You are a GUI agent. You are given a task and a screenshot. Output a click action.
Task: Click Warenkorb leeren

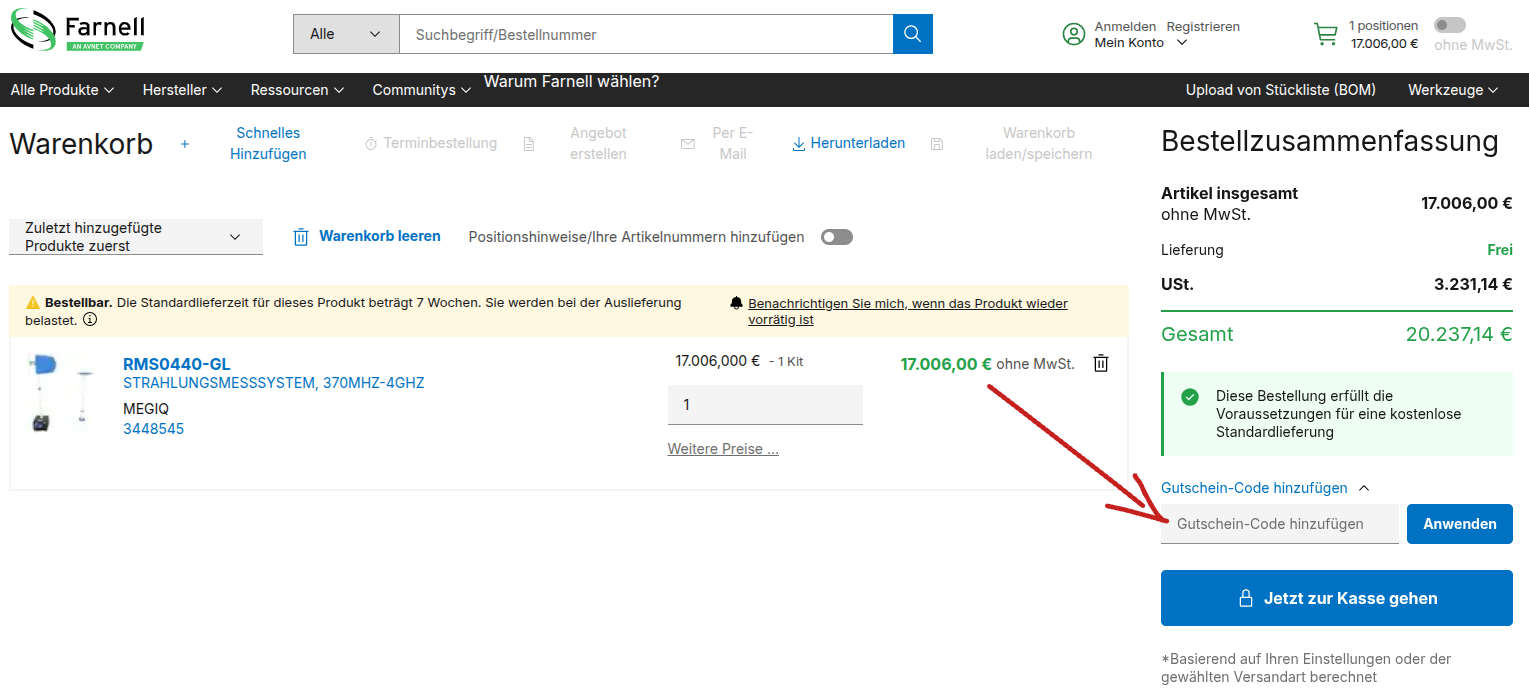tap(380, 237)
